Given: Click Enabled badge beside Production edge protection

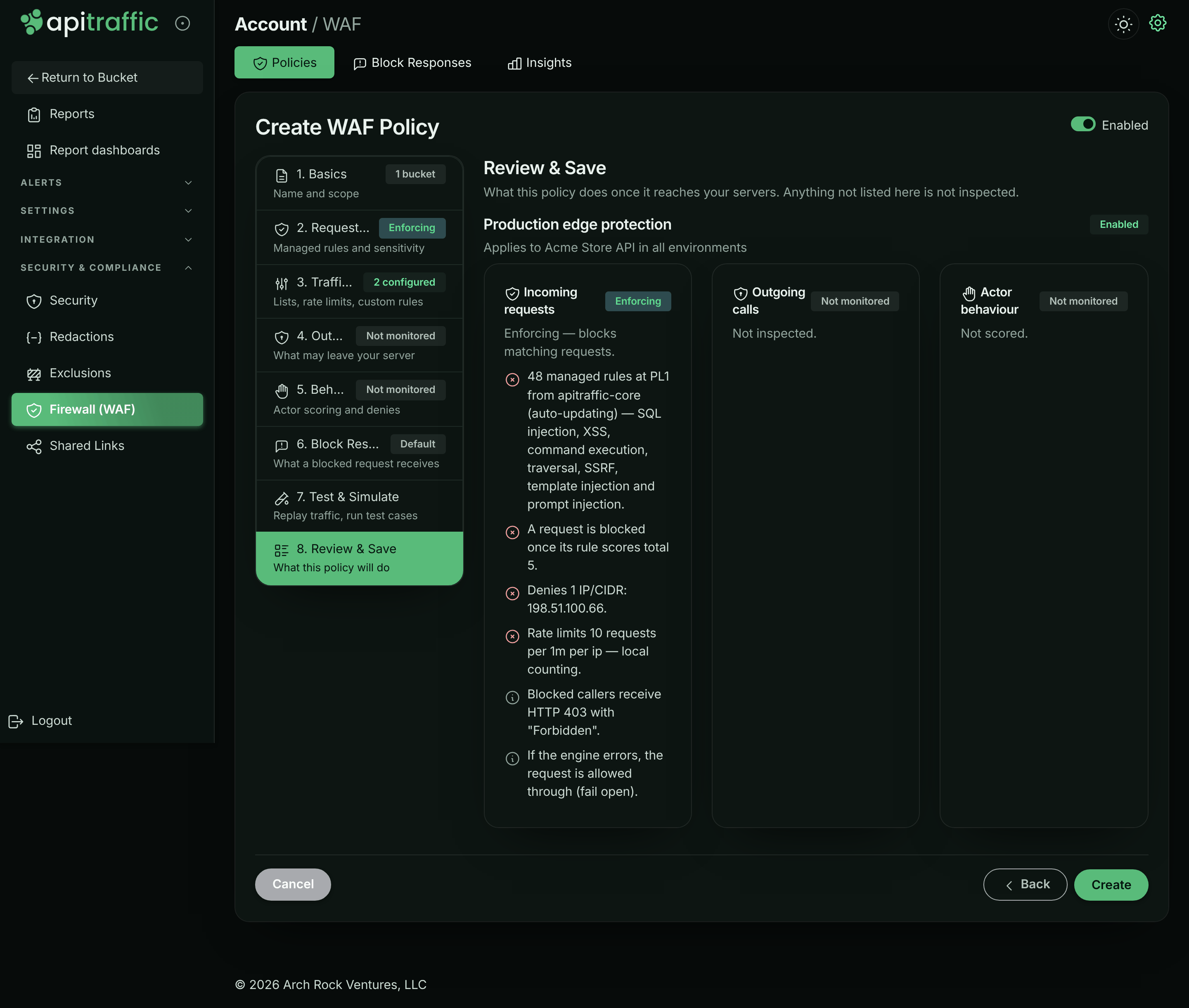Looking at the screenshot, I should (x=1119, y=225).
